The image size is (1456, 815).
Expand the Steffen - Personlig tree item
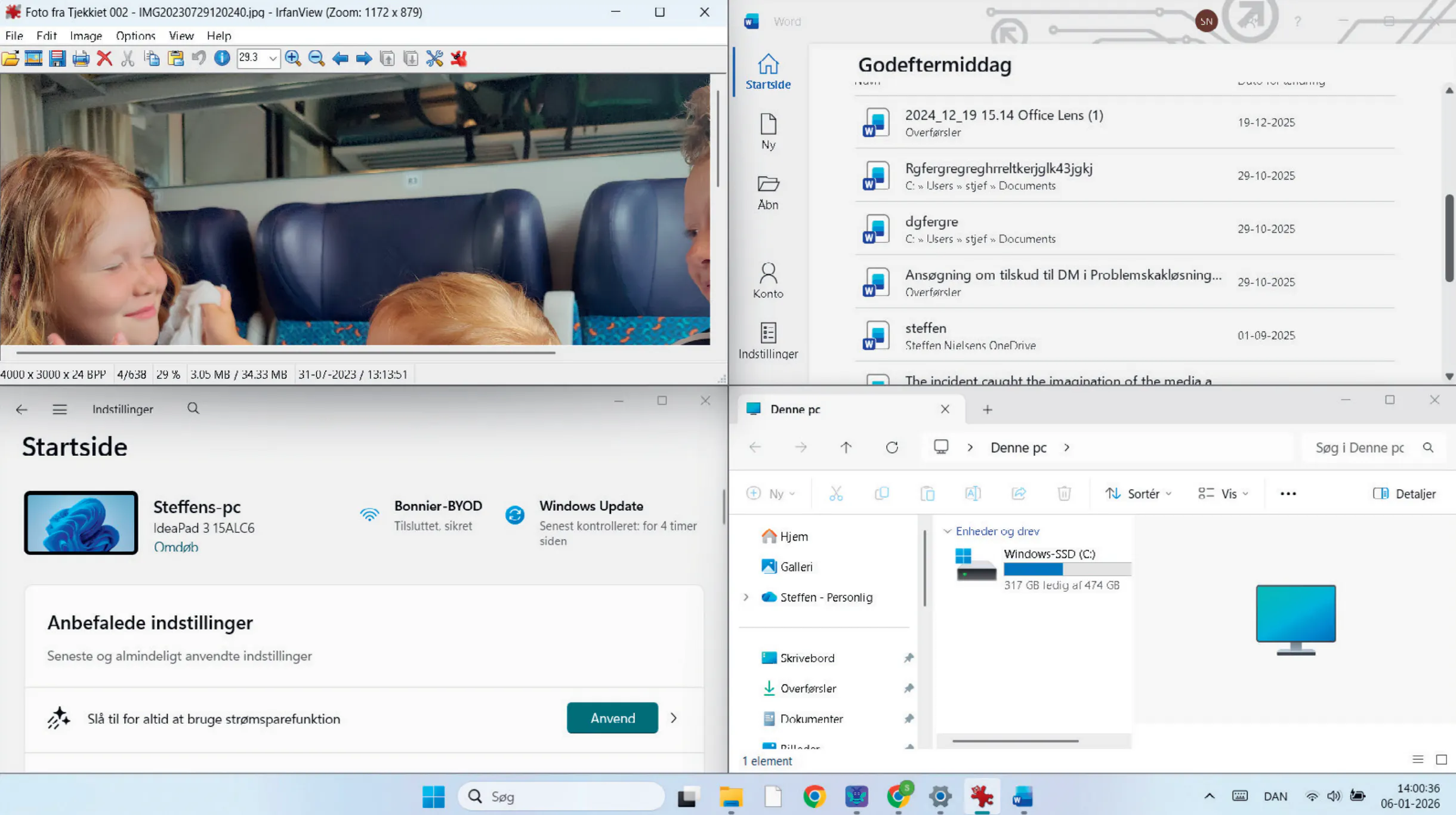point(746,597)
